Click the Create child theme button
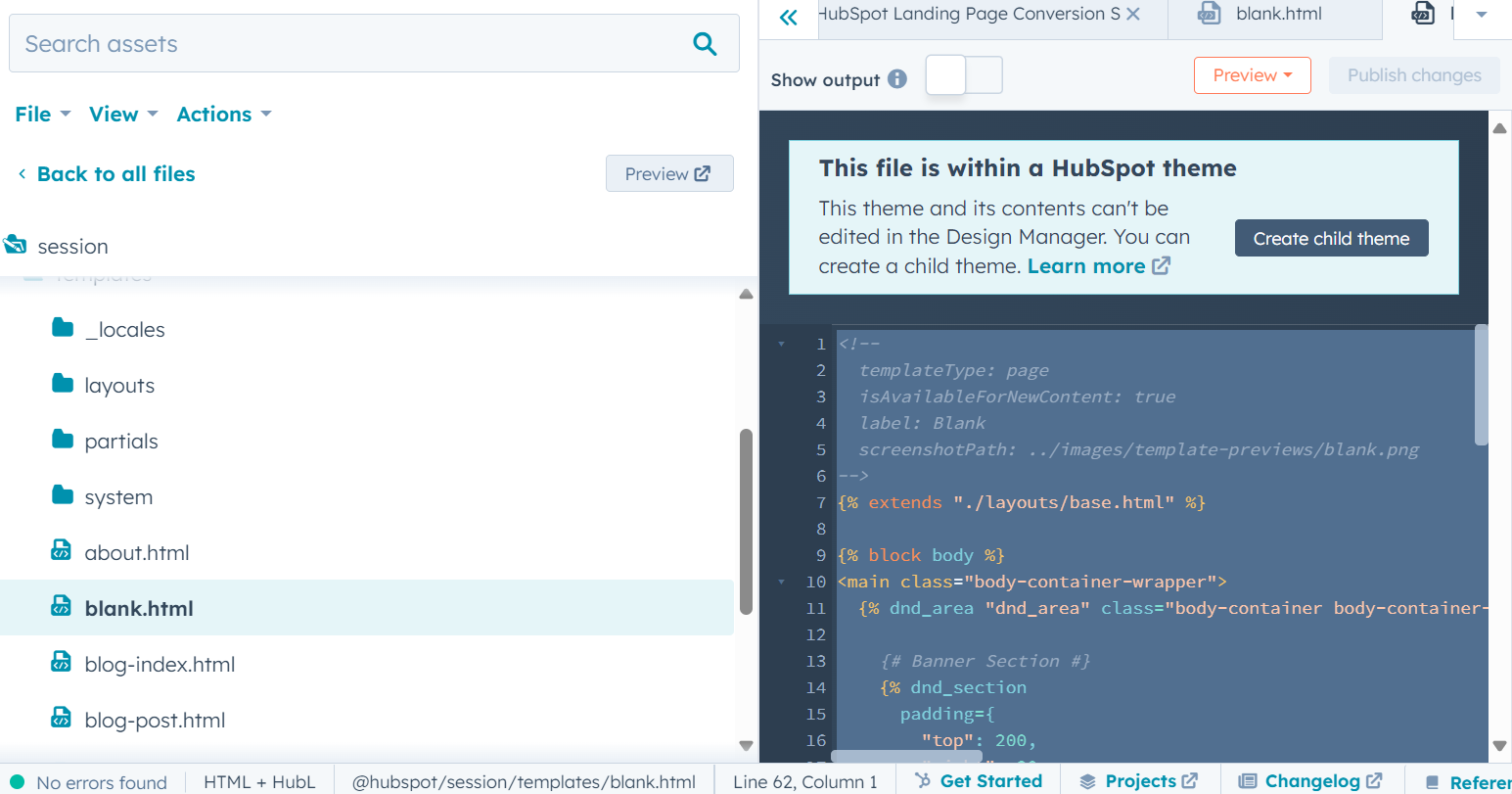Image resolution: width=1512 pixels, height=794 pixels. point(1331,238)
